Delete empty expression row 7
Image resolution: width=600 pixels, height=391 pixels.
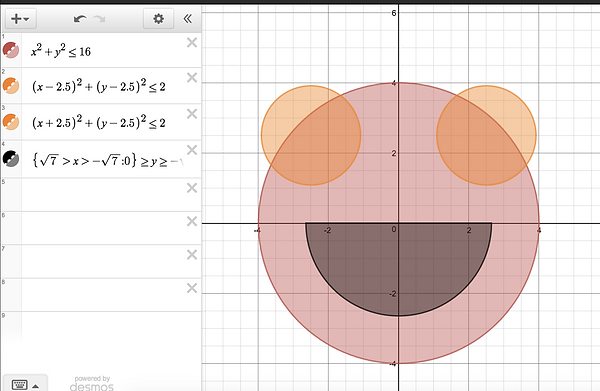coord(192,254)
